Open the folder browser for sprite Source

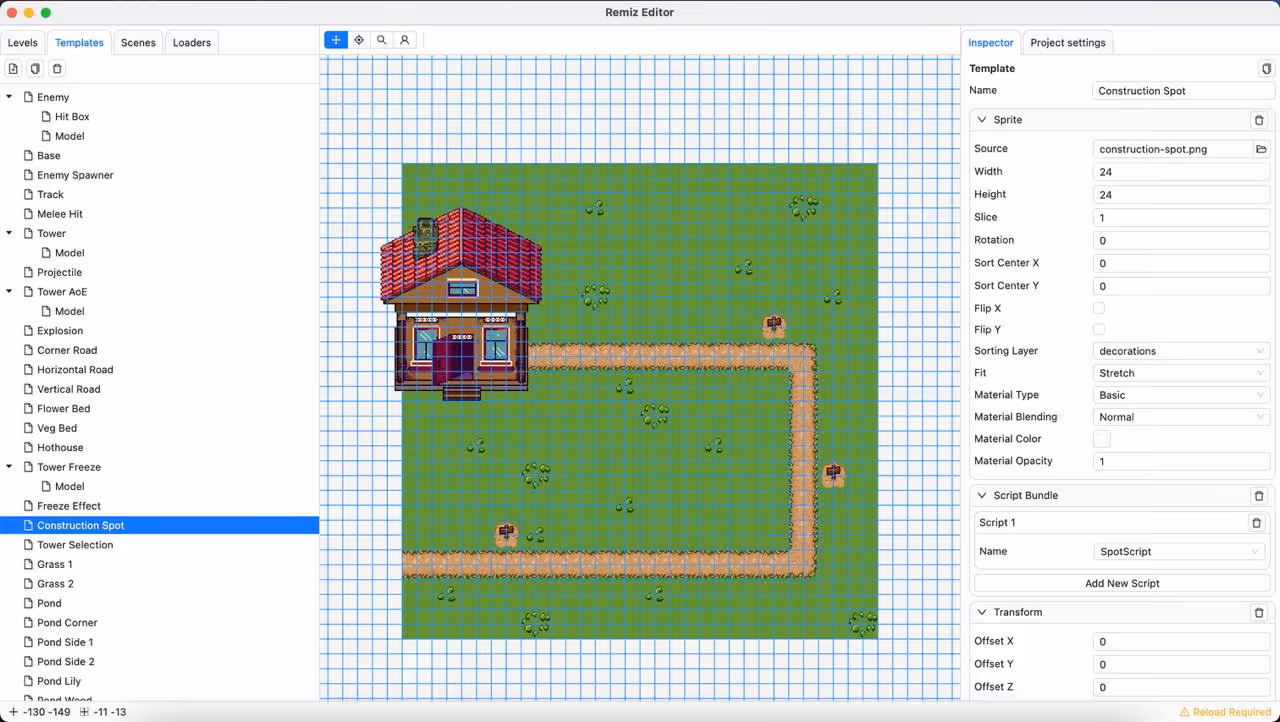click(1261, 149)
